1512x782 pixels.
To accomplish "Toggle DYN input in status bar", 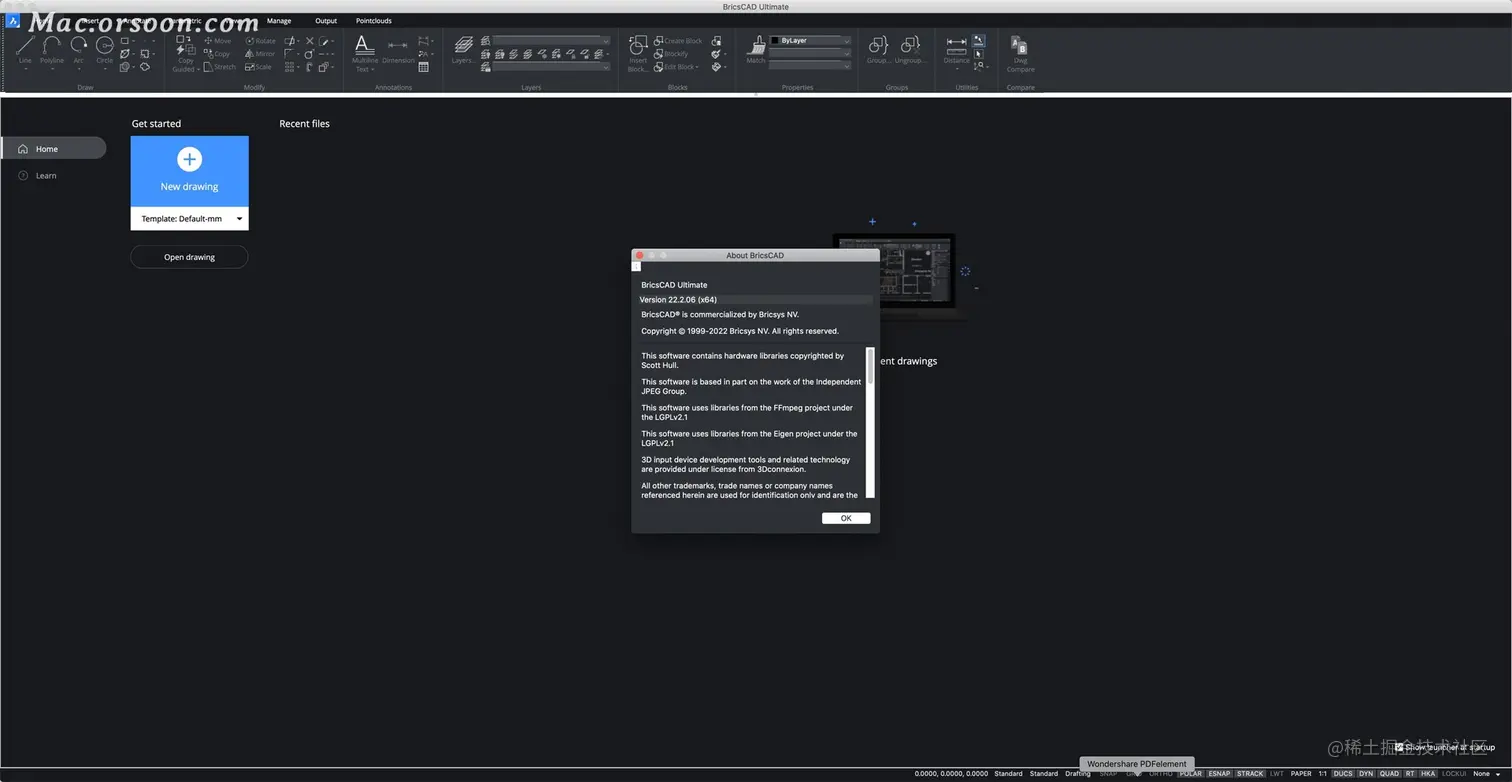I will (x=1366, y=774).
